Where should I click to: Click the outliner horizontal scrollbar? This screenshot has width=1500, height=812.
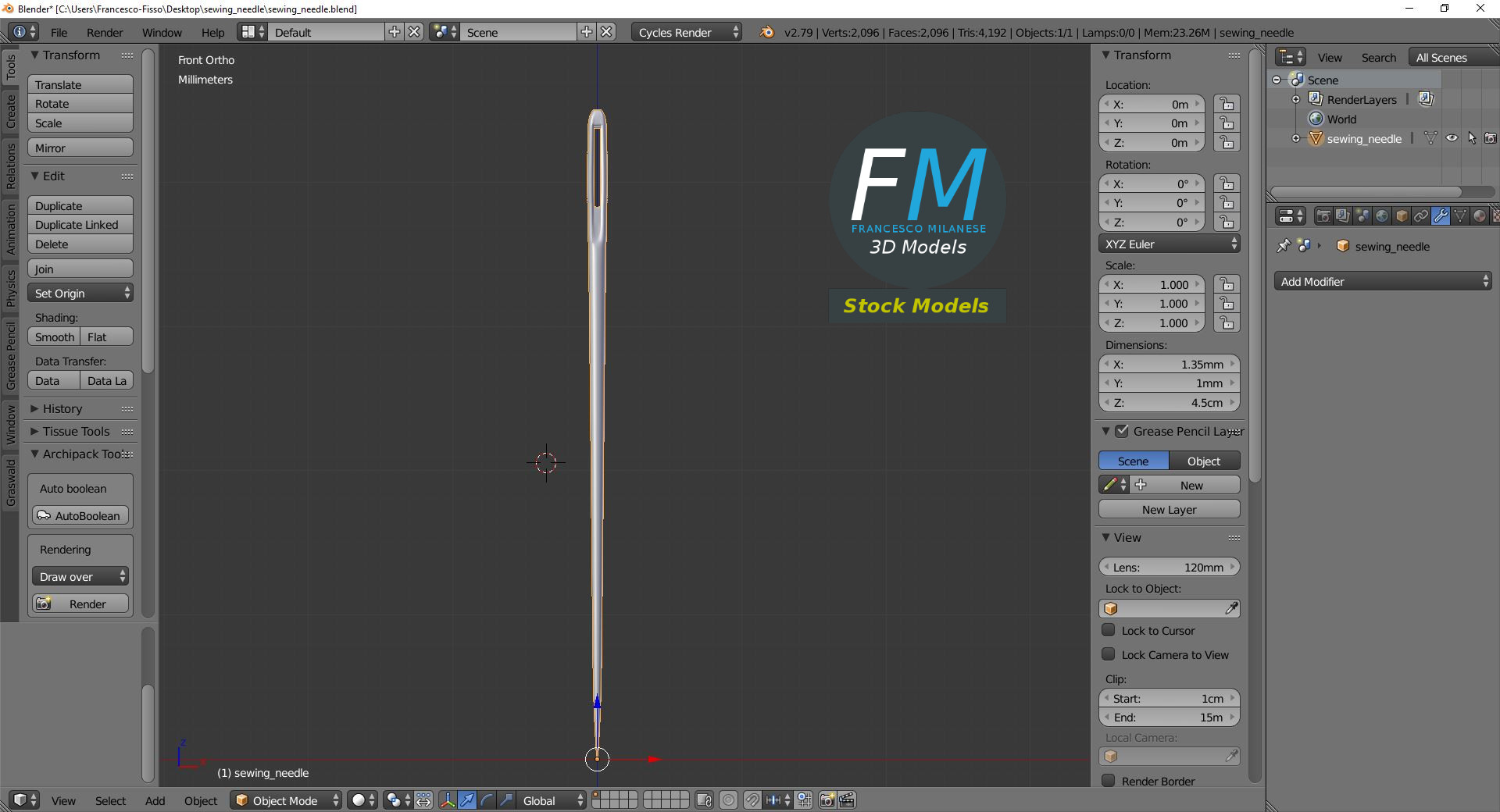click(x=1366, y=191)
